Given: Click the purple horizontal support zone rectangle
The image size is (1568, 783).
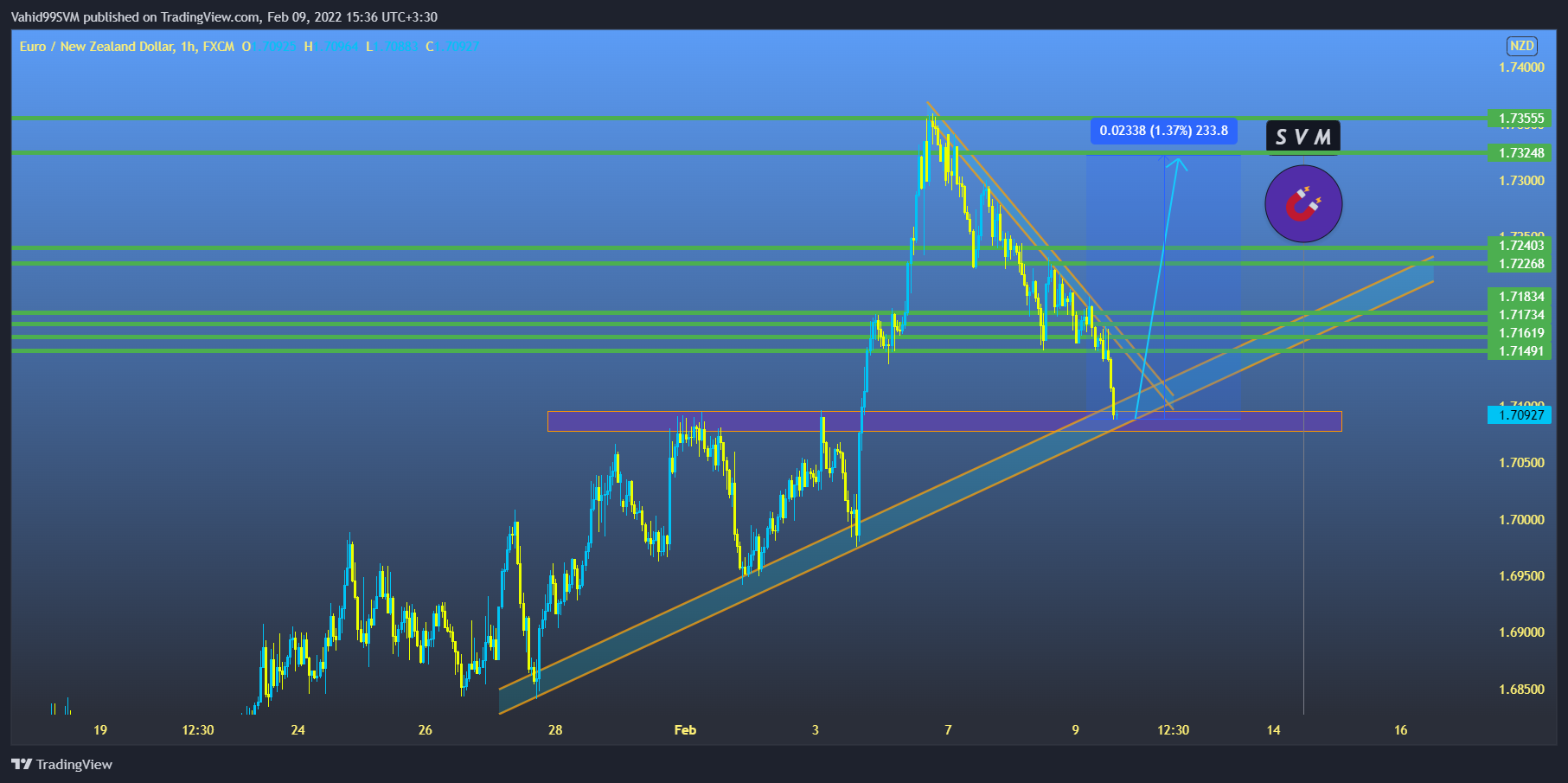Looking at the screenshot, I should pos(944,421).
